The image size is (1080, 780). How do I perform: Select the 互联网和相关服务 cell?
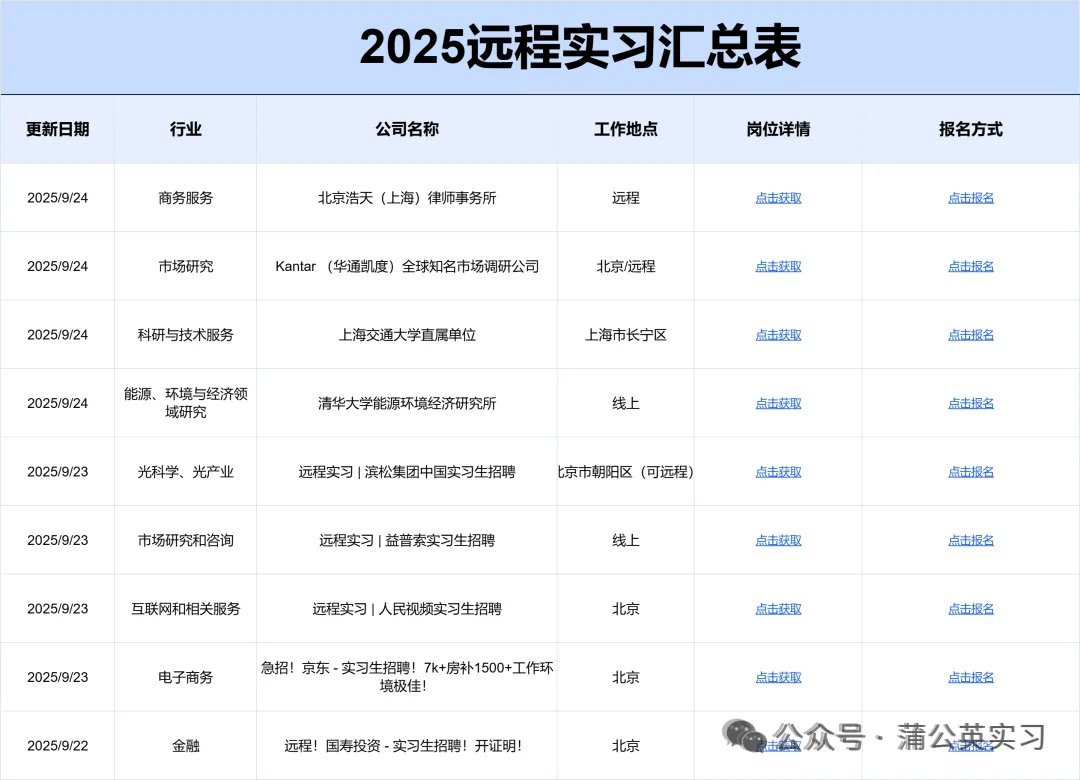186,609
